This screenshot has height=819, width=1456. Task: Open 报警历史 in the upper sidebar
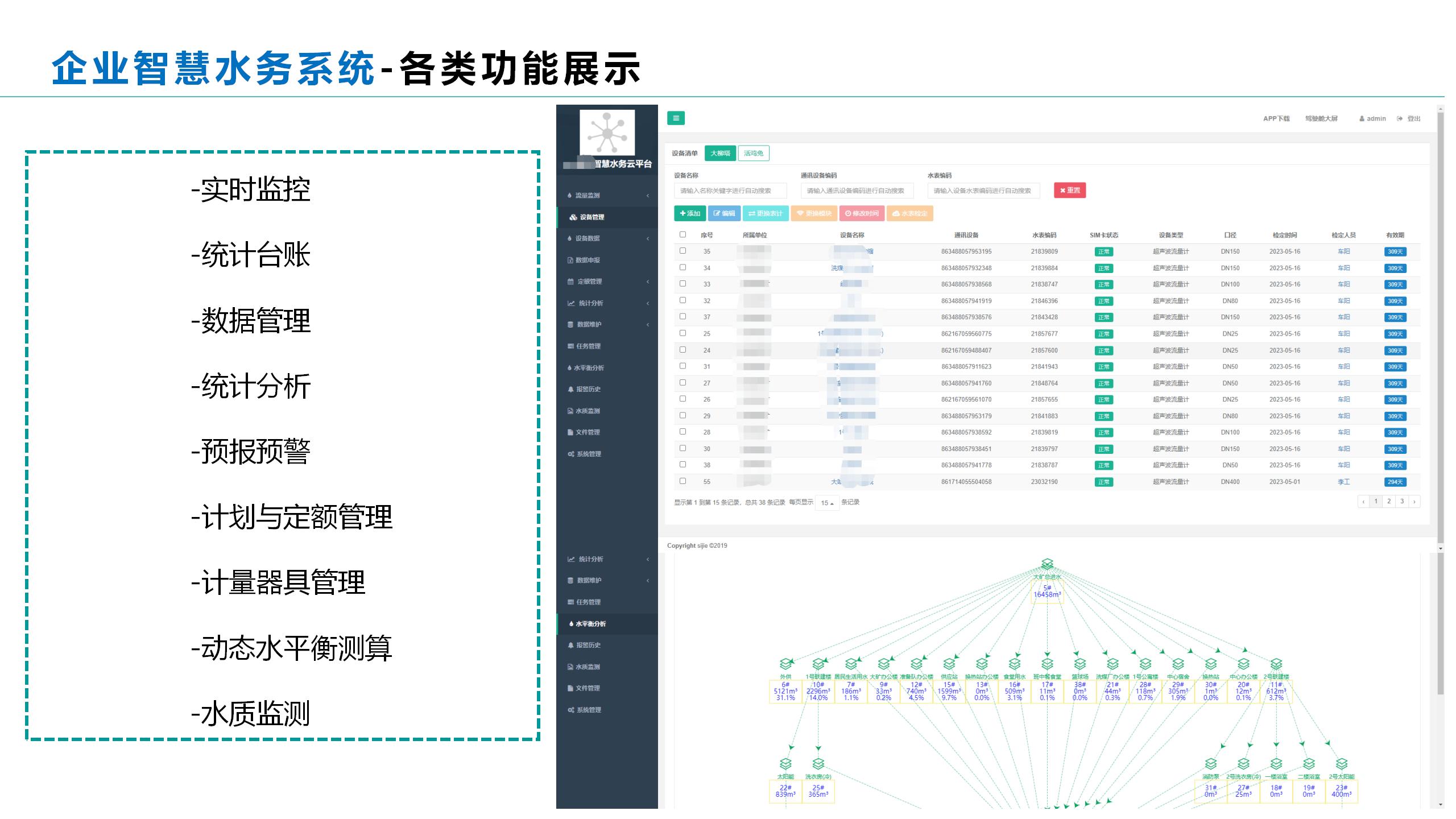point(588,389)
